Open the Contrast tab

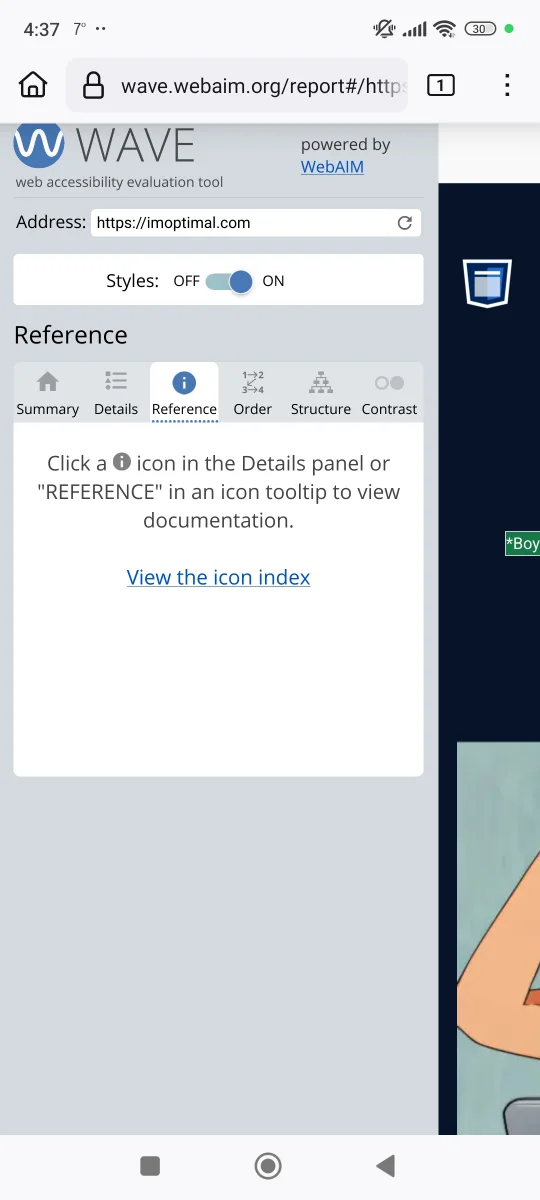point(389,393)
